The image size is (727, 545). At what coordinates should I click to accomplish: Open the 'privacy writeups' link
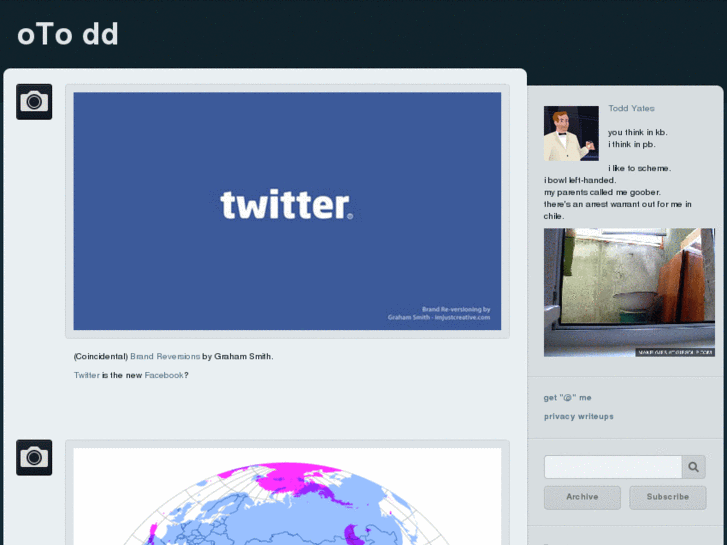pos(579,416)
